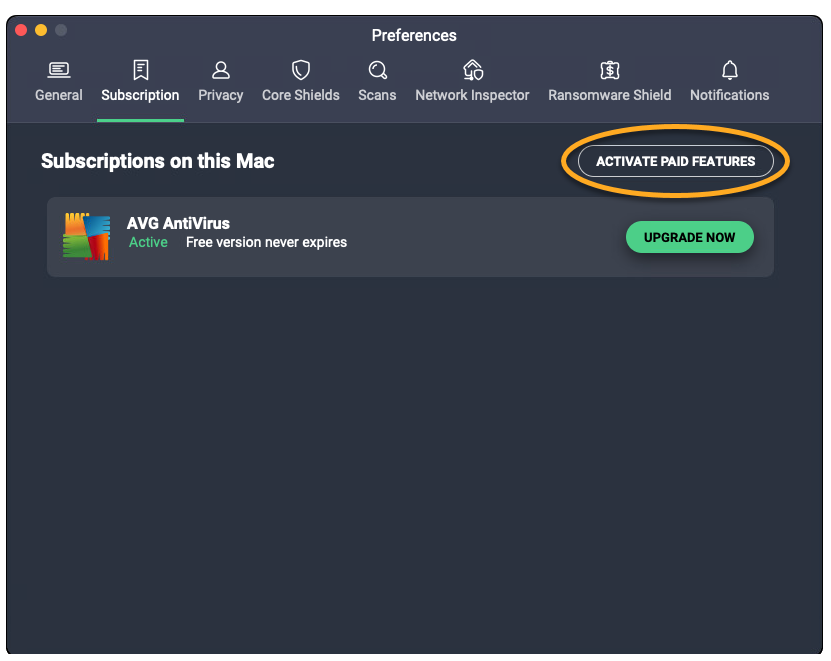Click the 'Subscriptions on this Mac' heading
Viewport: 831px width, 661px height.
point(157,161)
